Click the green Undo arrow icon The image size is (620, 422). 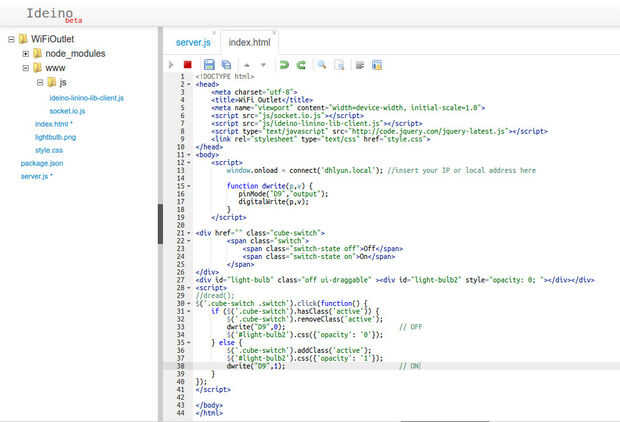point(284,65)
